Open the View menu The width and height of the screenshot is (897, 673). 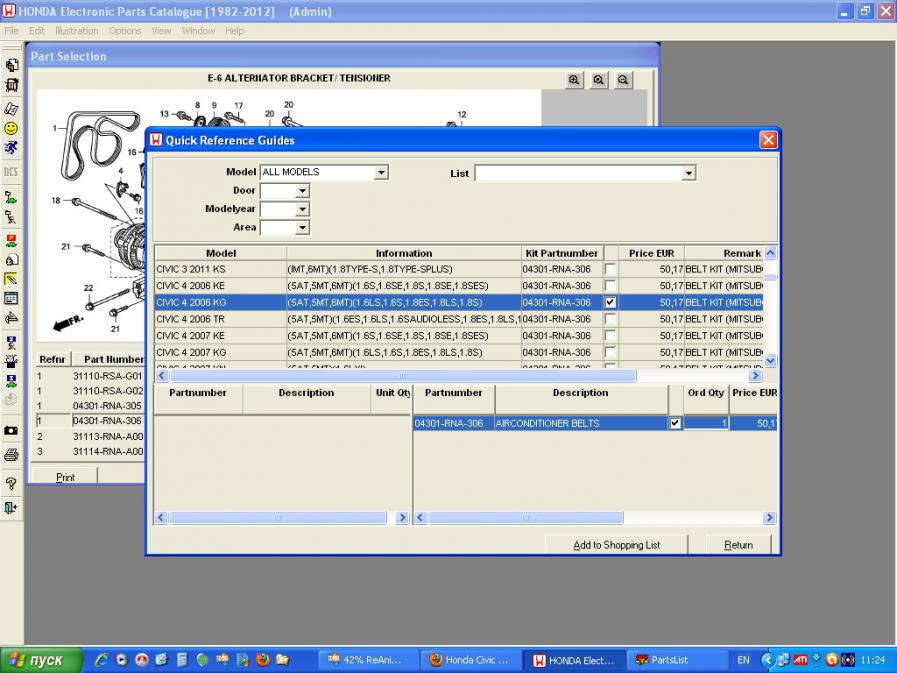tap(161, 31)
